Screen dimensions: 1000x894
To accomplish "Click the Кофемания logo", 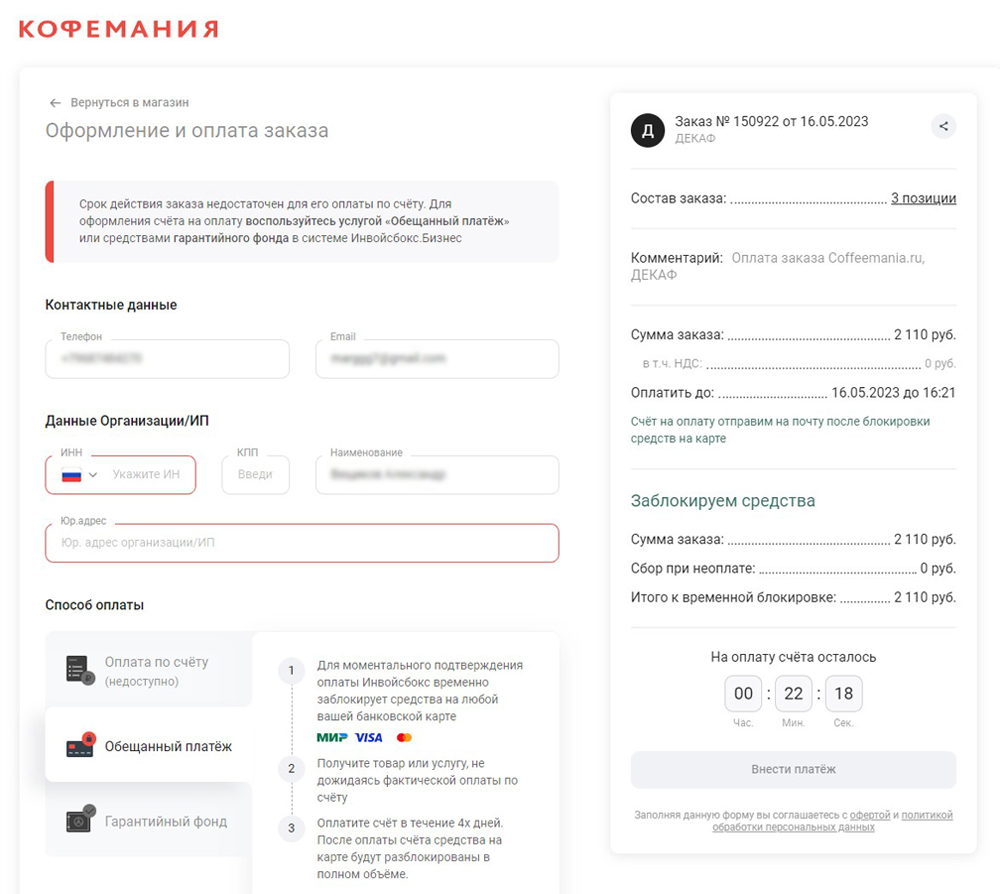I will pos(119,29).
